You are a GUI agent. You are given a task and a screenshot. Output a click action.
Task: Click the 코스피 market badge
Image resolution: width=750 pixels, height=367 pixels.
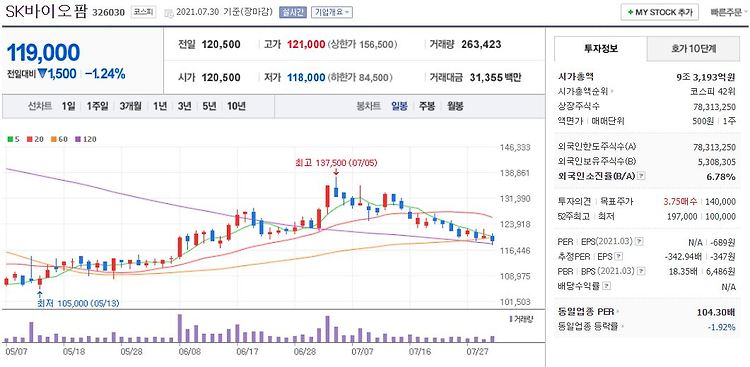[x=143, y=13]
